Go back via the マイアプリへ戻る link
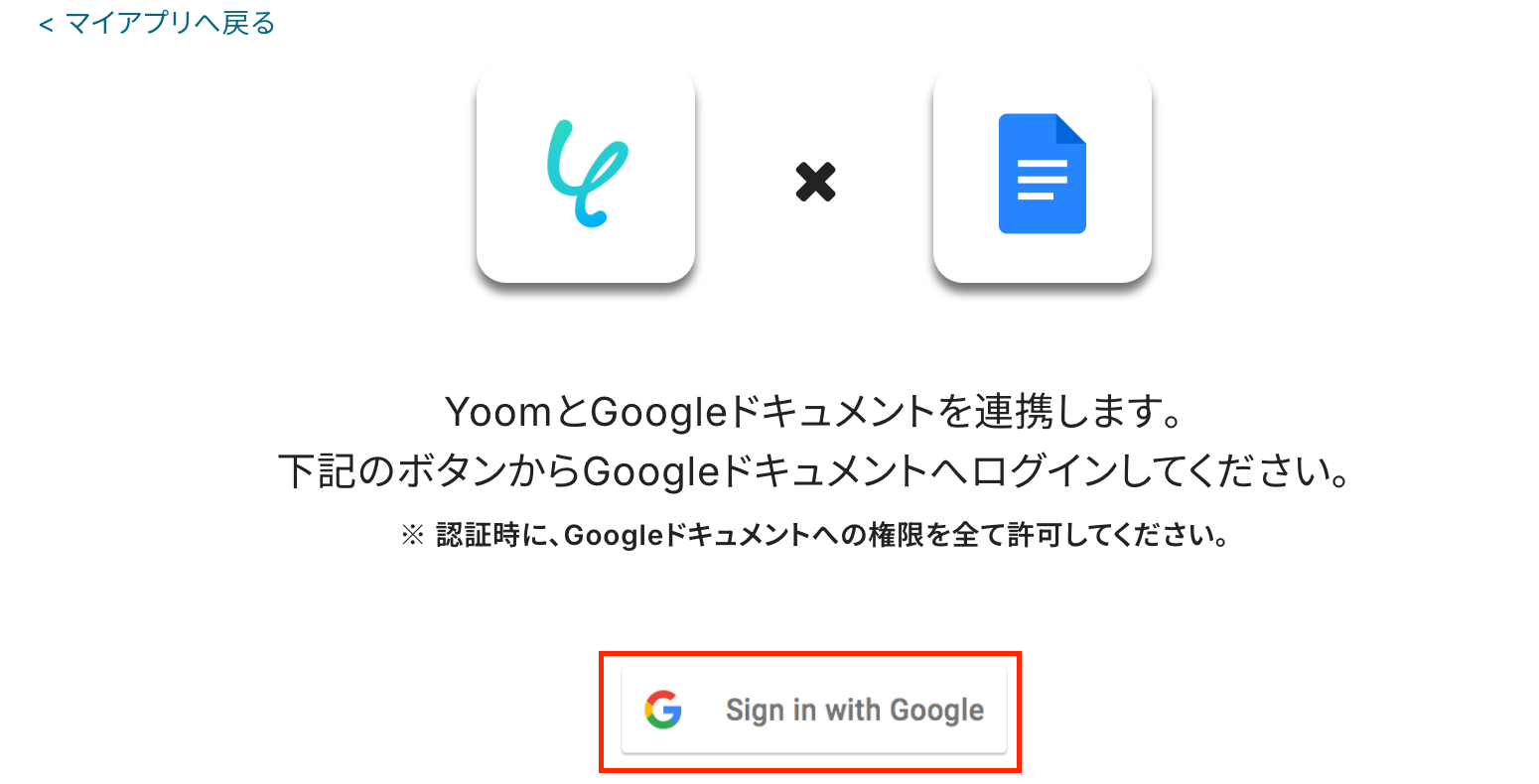 [x=156, y=23]
